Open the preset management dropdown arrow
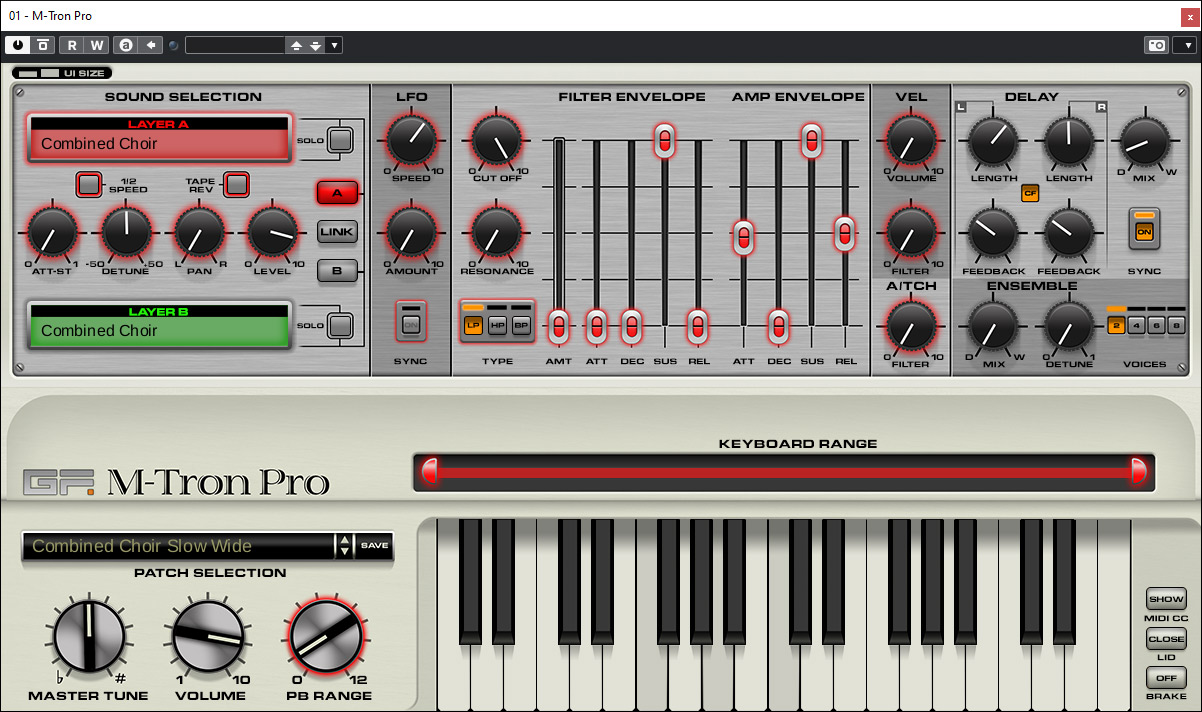Image resolution: width=1202 pixels, height=712 pixels. [334, 45]
